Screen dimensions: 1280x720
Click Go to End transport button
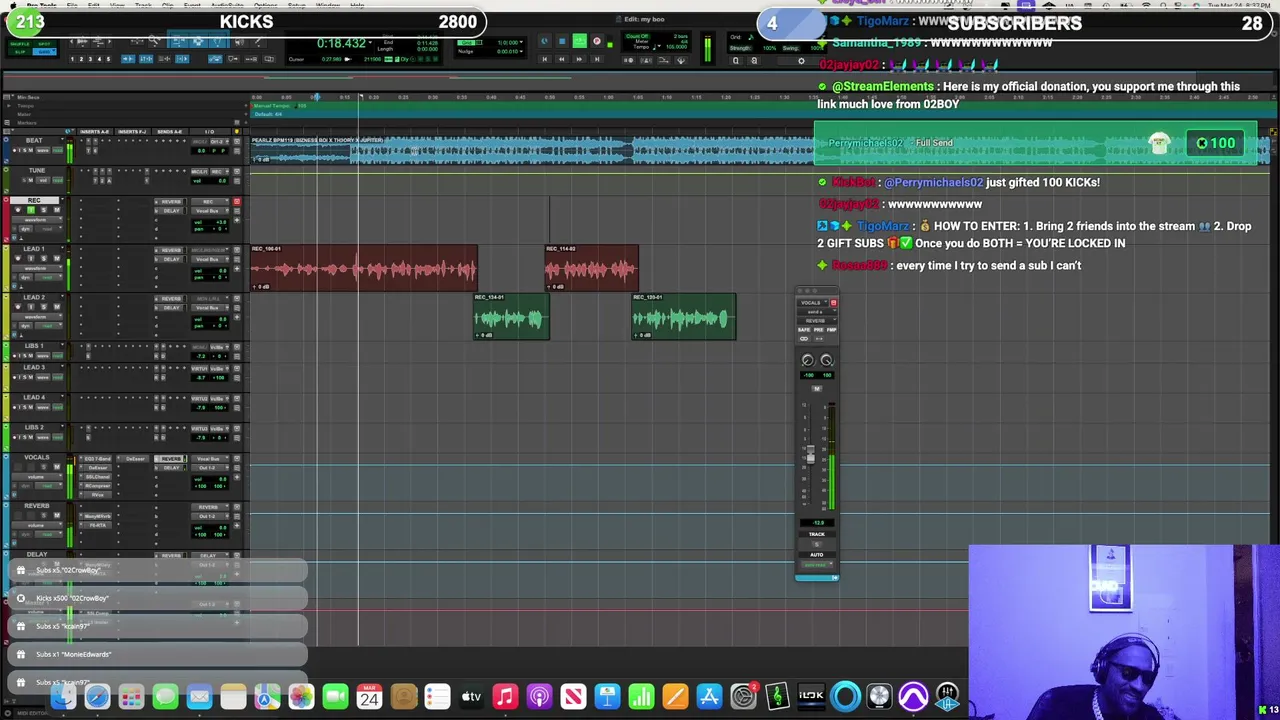[597, 59]
